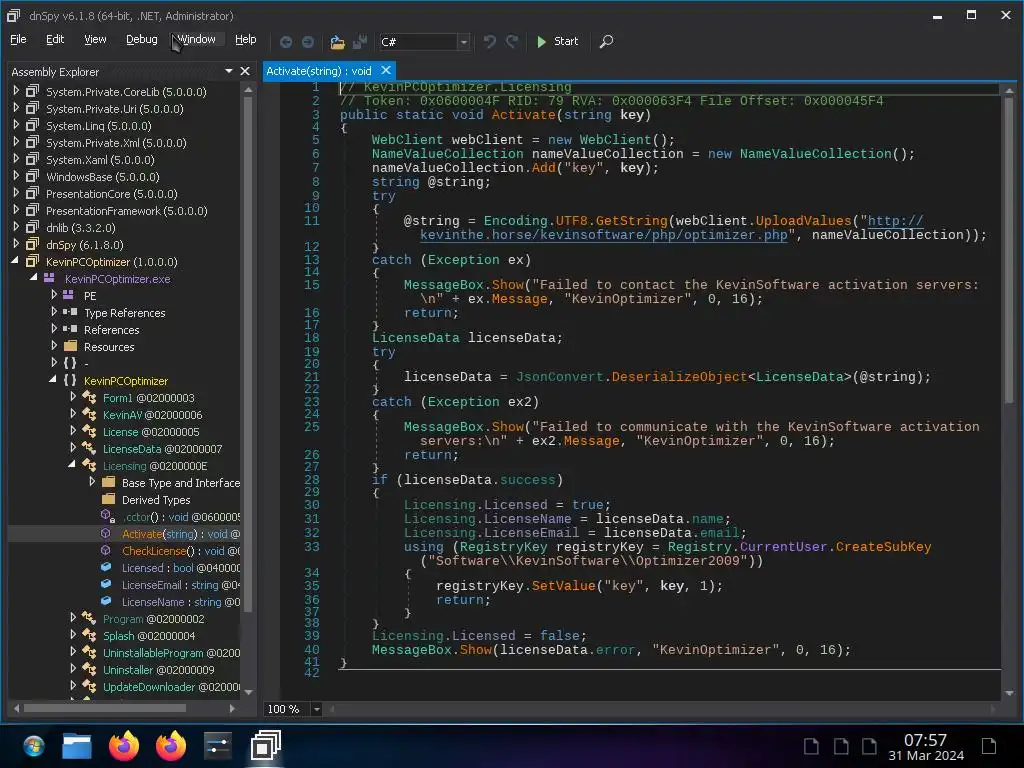1024x768 pixels.
Task: Expand the PE node
Action: pyautogui.click(x=54, y=295)
